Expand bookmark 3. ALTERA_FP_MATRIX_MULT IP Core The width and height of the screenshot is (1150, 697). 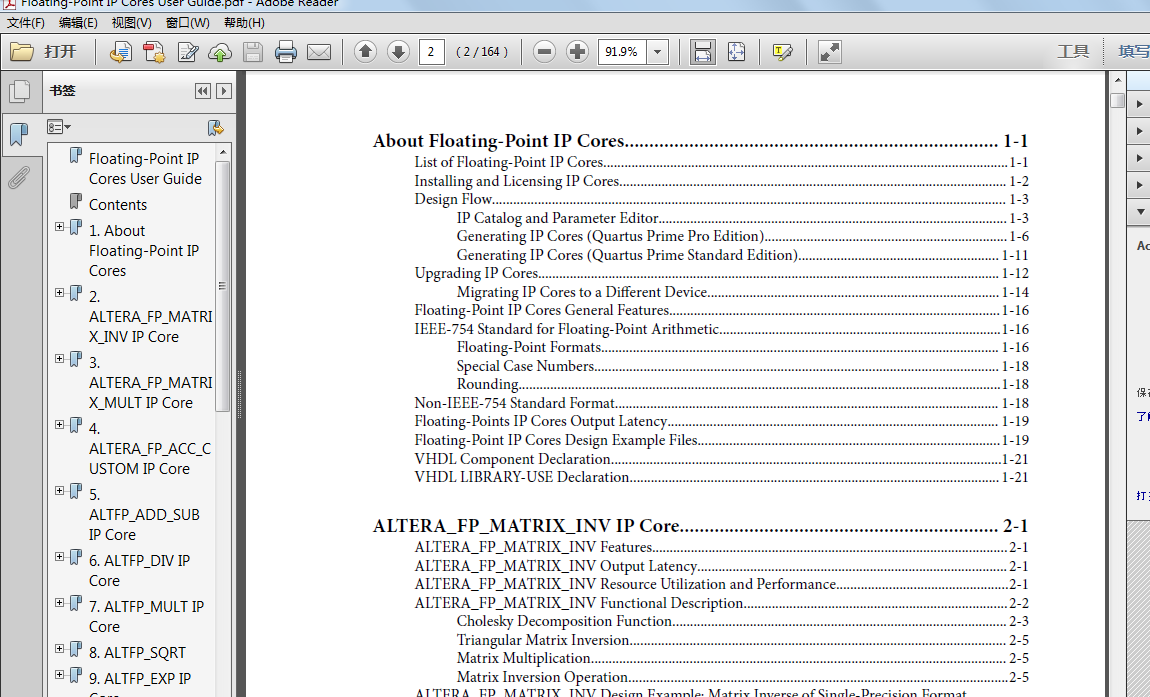coord(59,359)
